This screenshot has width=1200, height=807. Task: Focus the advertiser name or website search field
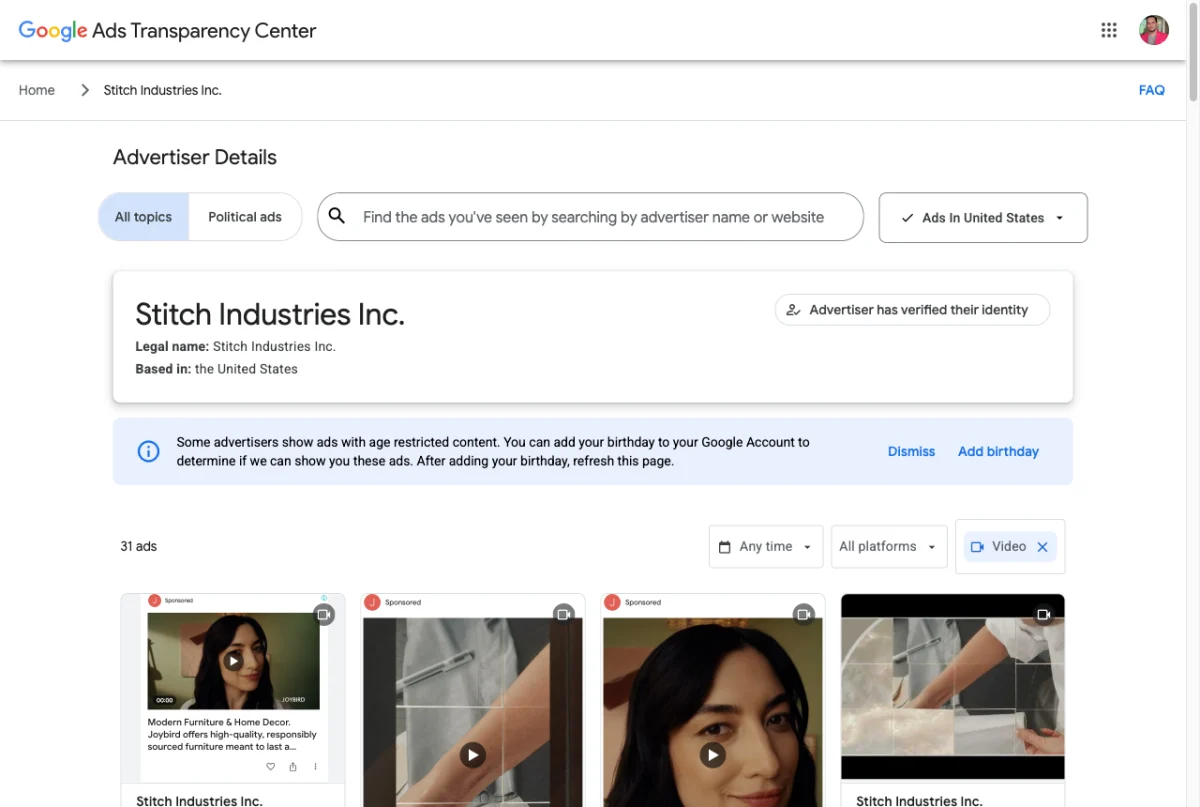590,217
